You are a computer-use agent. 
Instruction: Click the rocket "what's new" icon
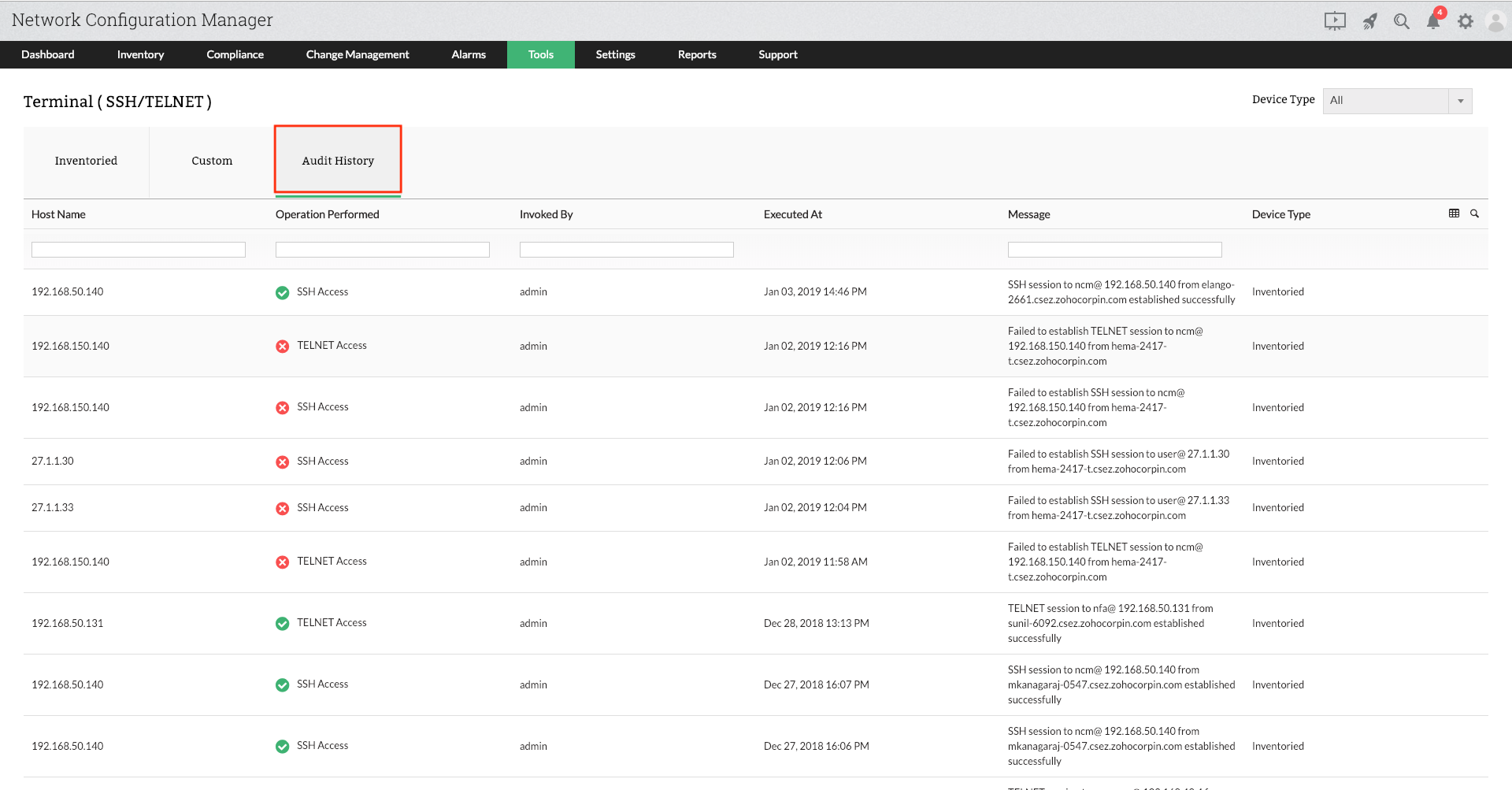1369,20
